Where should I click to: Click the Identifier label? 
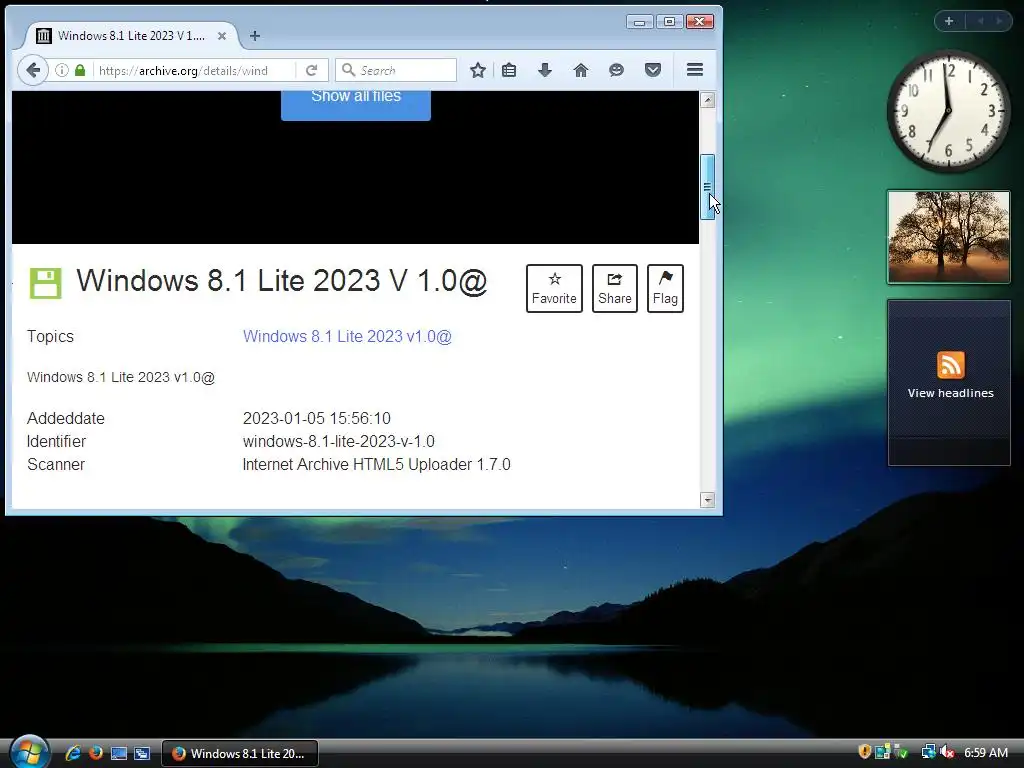56,441
